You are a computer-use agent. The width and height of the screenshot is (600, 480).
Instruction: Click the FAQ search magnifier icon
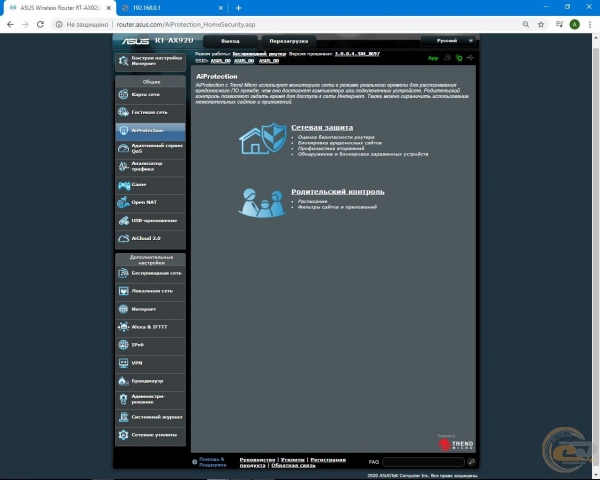[471, 462]
